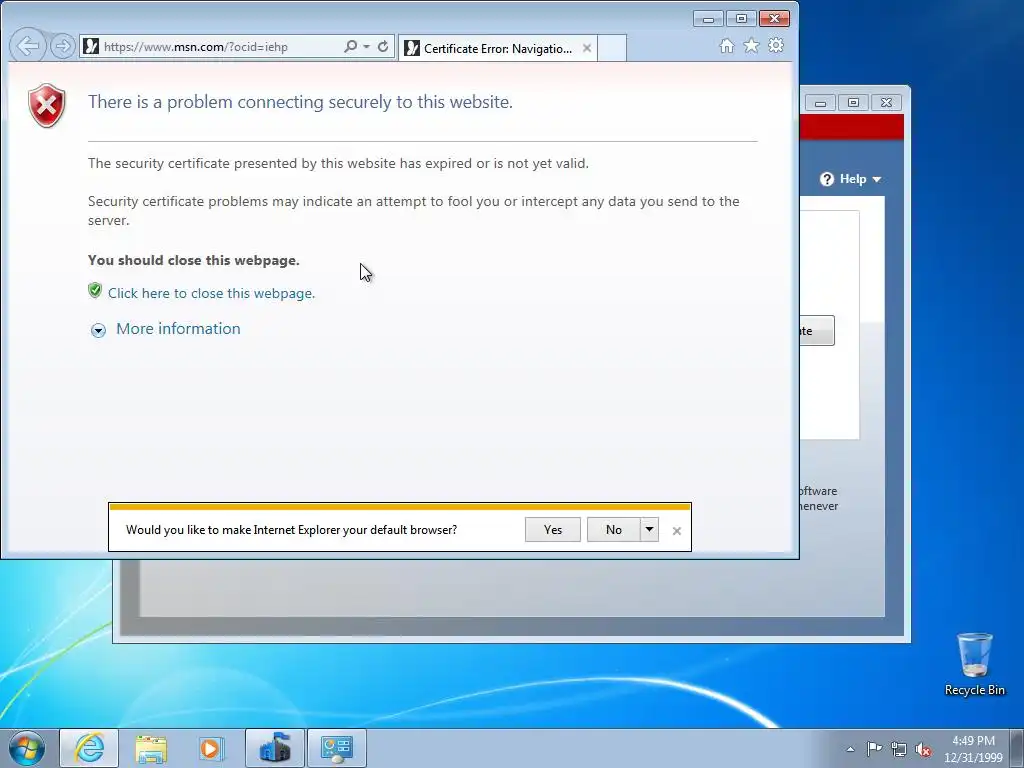Open Windows Explorer from taskbar
Screen dimensions: 1024x768
pos(151,748)
